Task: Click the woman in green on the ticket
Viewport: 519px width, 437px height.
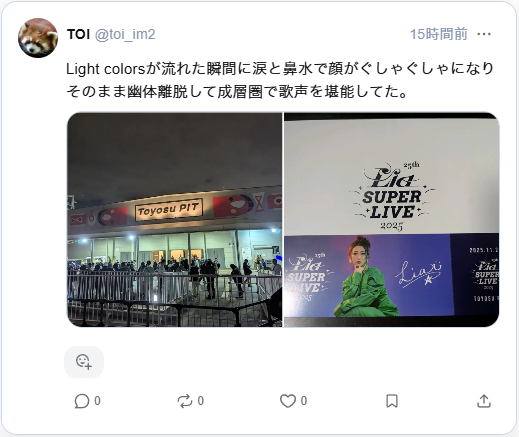Action: pyautogui.click(x=363, y=277)
